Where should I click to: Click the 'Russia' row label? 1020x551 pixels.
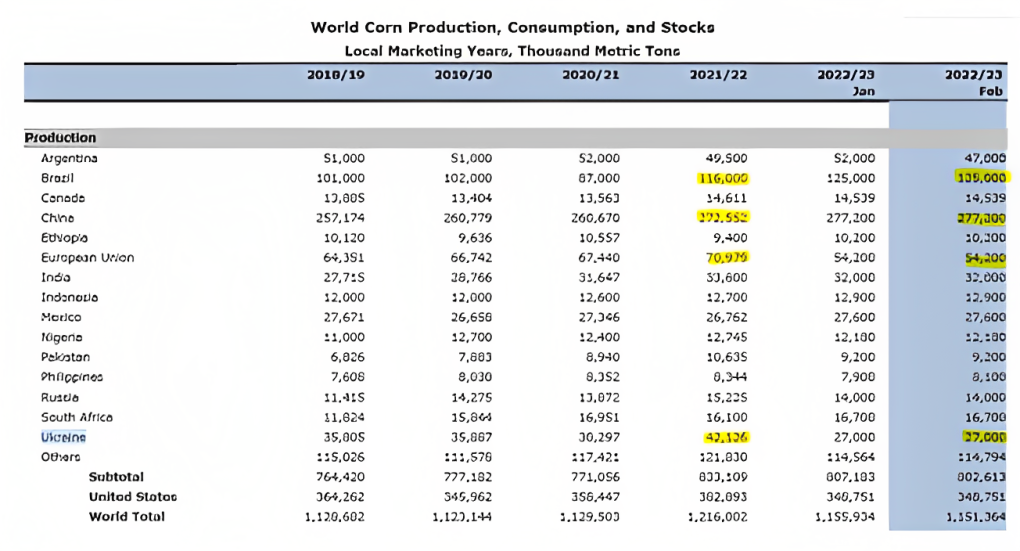pyautogui.click(x=60, y=398)
